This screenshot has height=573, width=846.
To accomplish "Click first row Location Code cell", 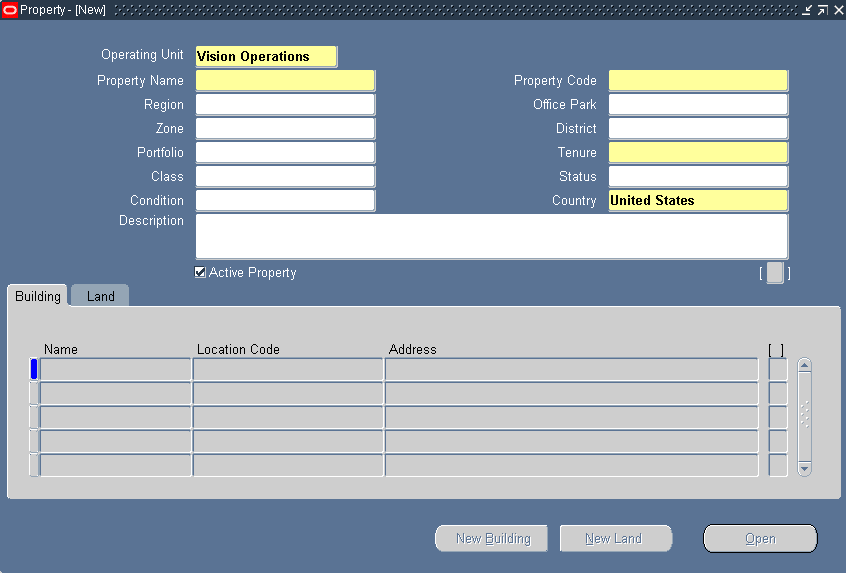I will pyautogui.click(x=288, y=370).
